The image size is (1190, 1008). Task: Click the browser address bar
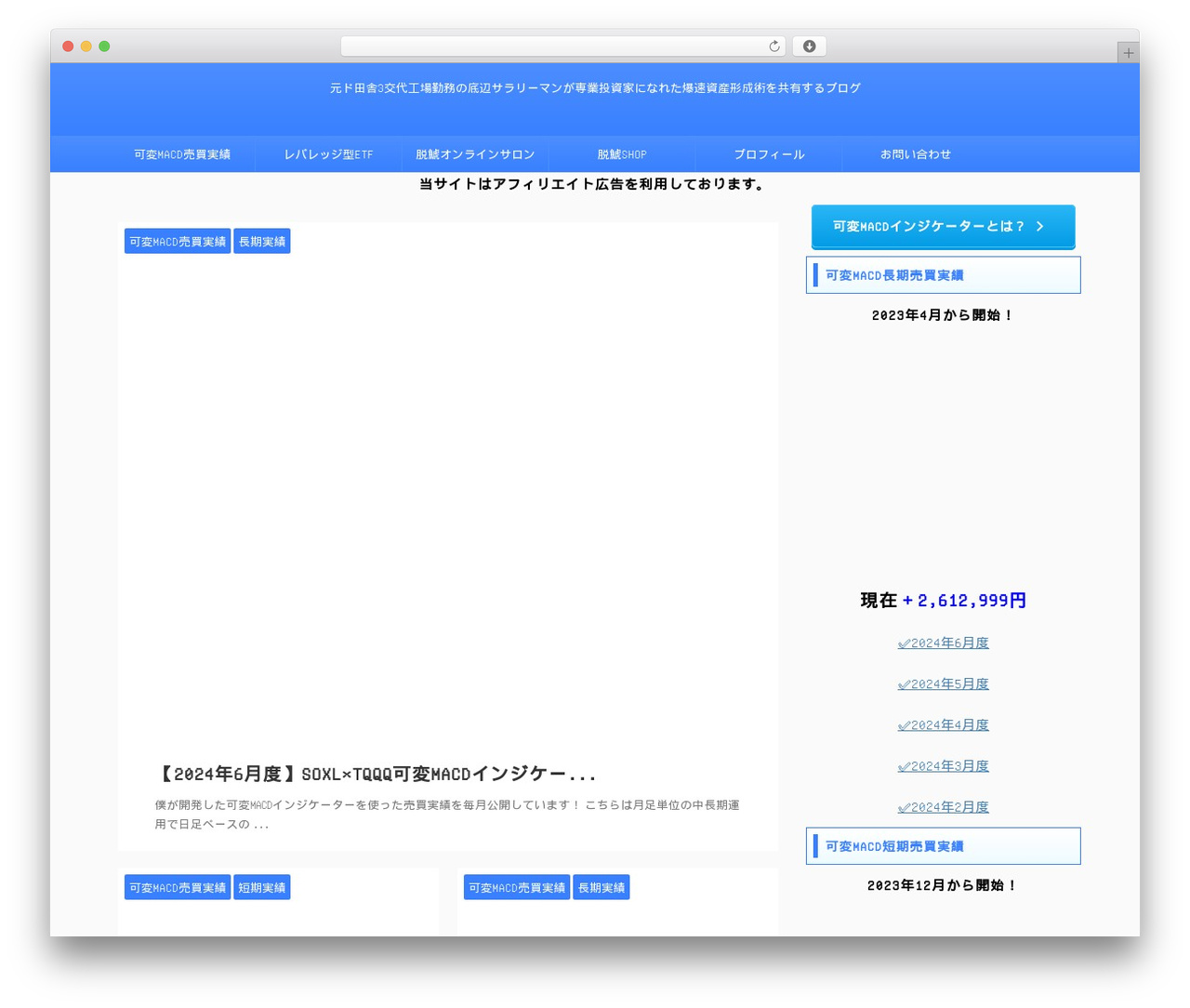562,46
